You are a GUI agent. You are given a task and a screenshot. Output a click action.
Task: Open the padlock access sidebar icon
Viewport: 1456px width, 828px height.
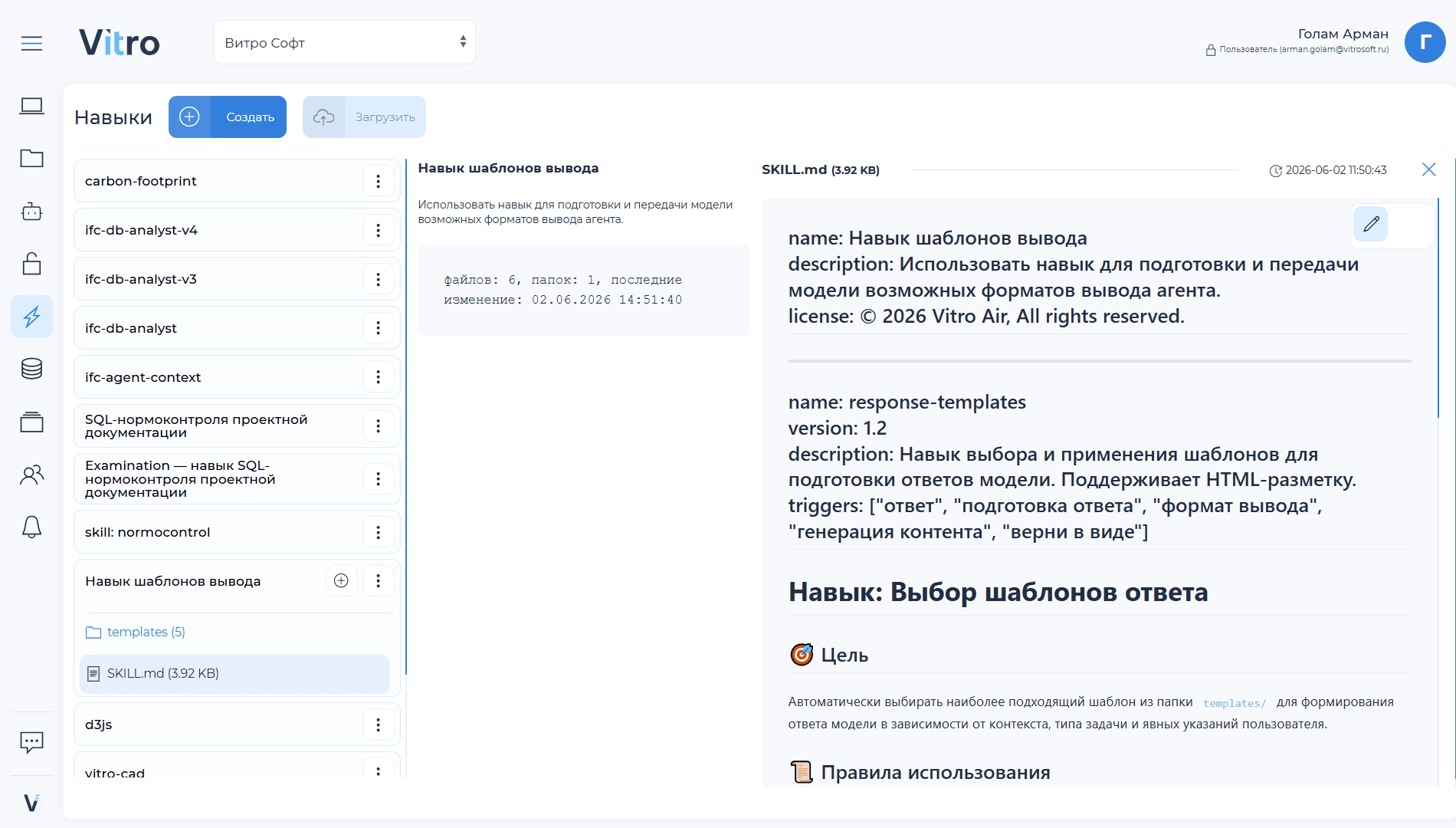tap(31, 263)
